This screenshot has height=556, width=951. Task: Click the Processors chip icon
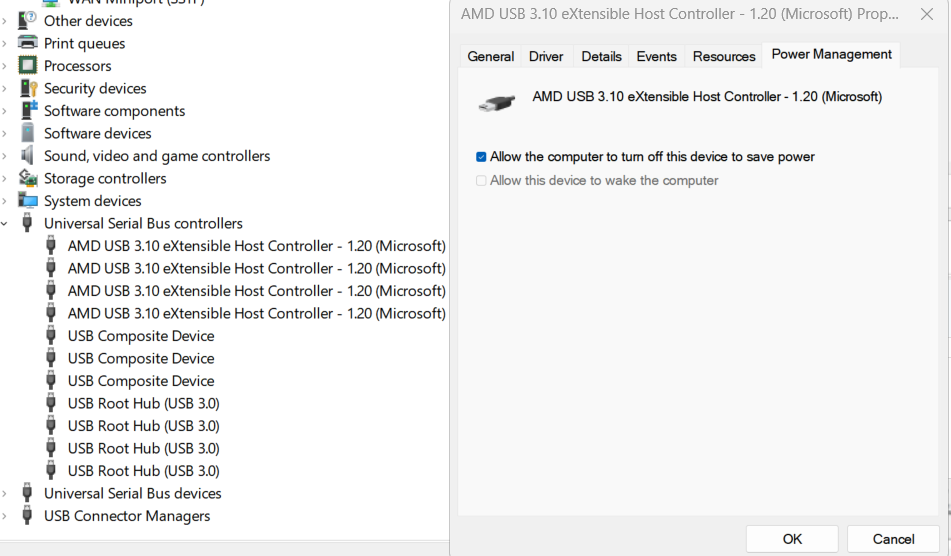point(28,66)
